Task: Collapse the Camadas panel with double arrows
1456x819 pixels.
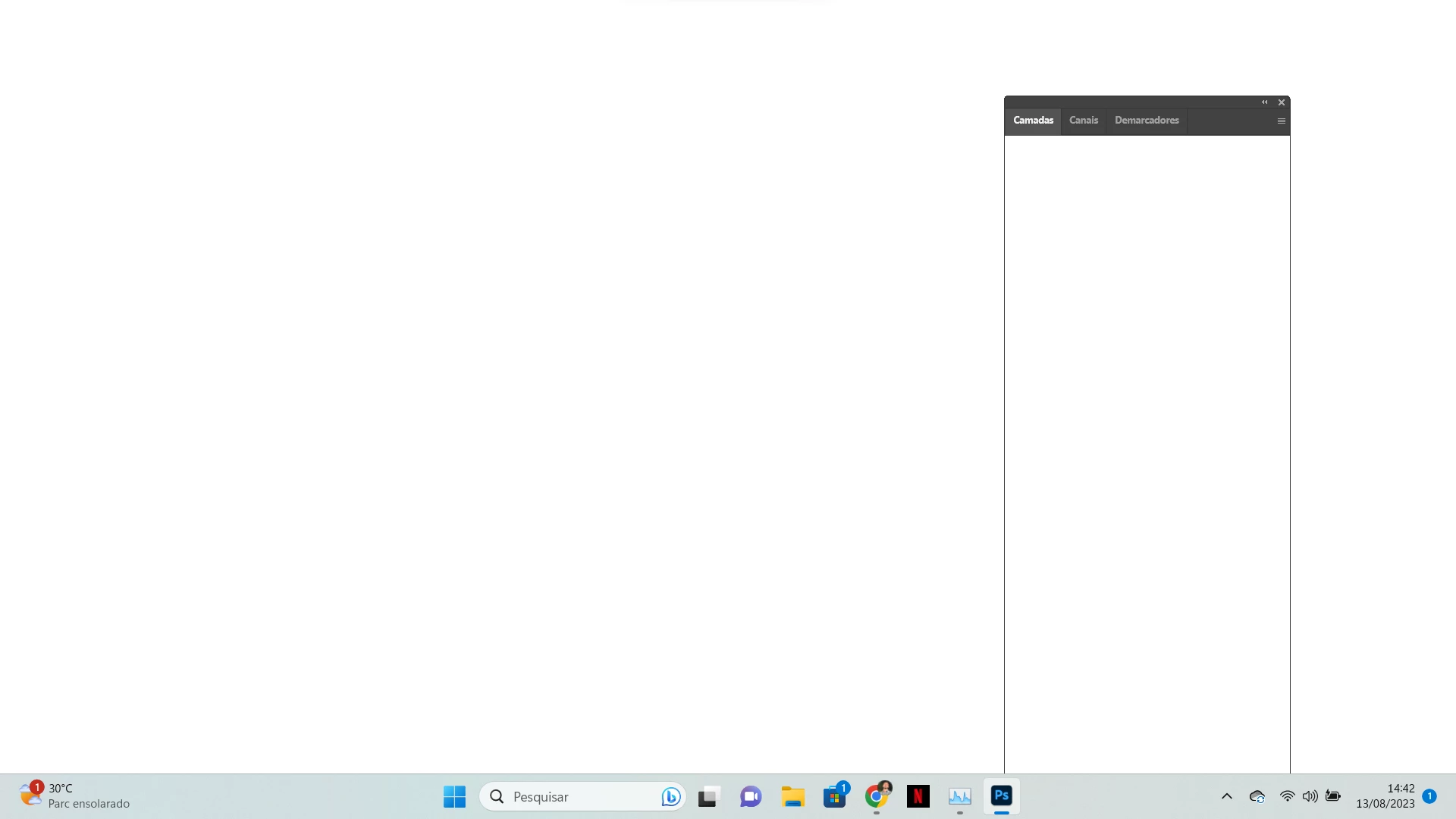Action: coord(1264,102)
